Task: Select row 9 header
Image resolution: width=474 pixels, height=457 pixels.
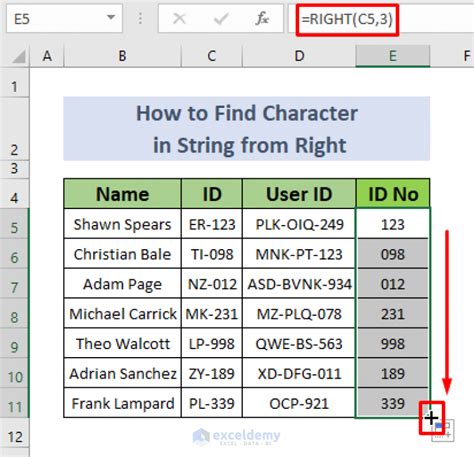Action: click(14, 343)
